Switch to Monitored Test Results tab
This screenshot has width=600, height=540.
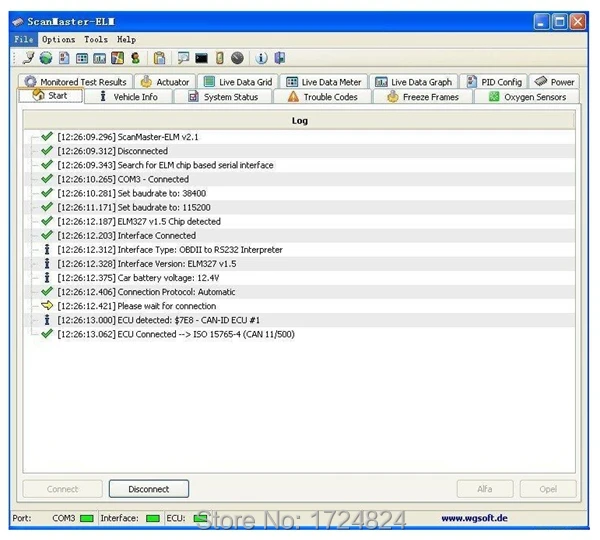point(75,82)
